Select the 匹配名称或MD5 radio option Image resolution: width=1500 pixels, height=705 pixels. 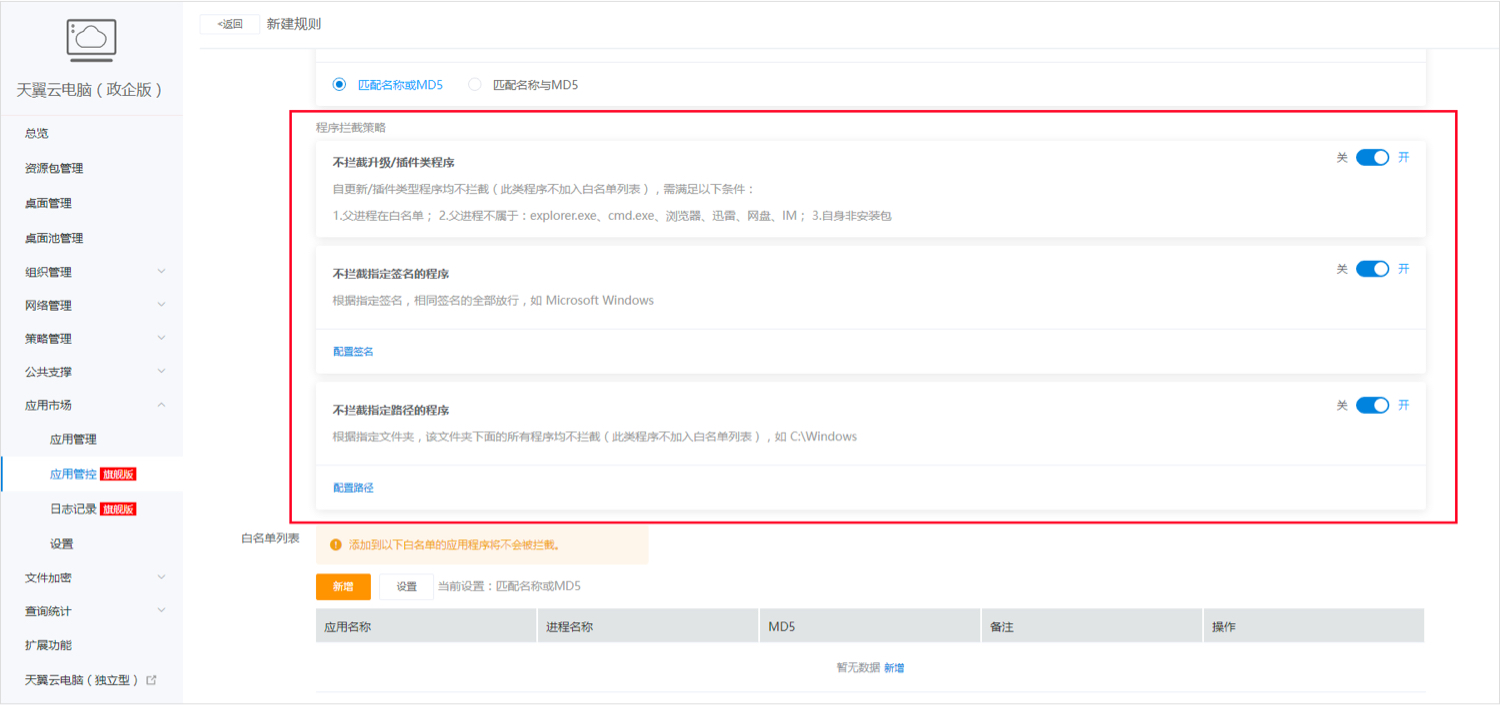coord(338,84)
